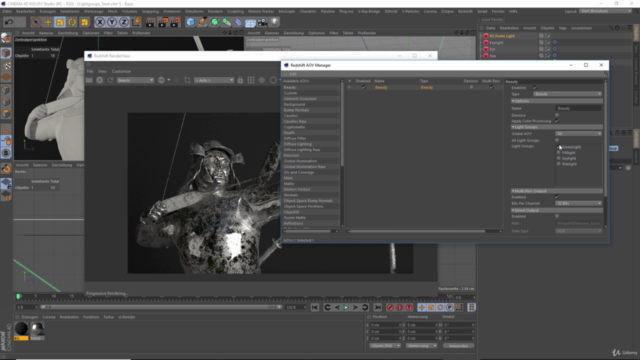
Task: Click the Floor environment icon
Action: coord(250,22)
